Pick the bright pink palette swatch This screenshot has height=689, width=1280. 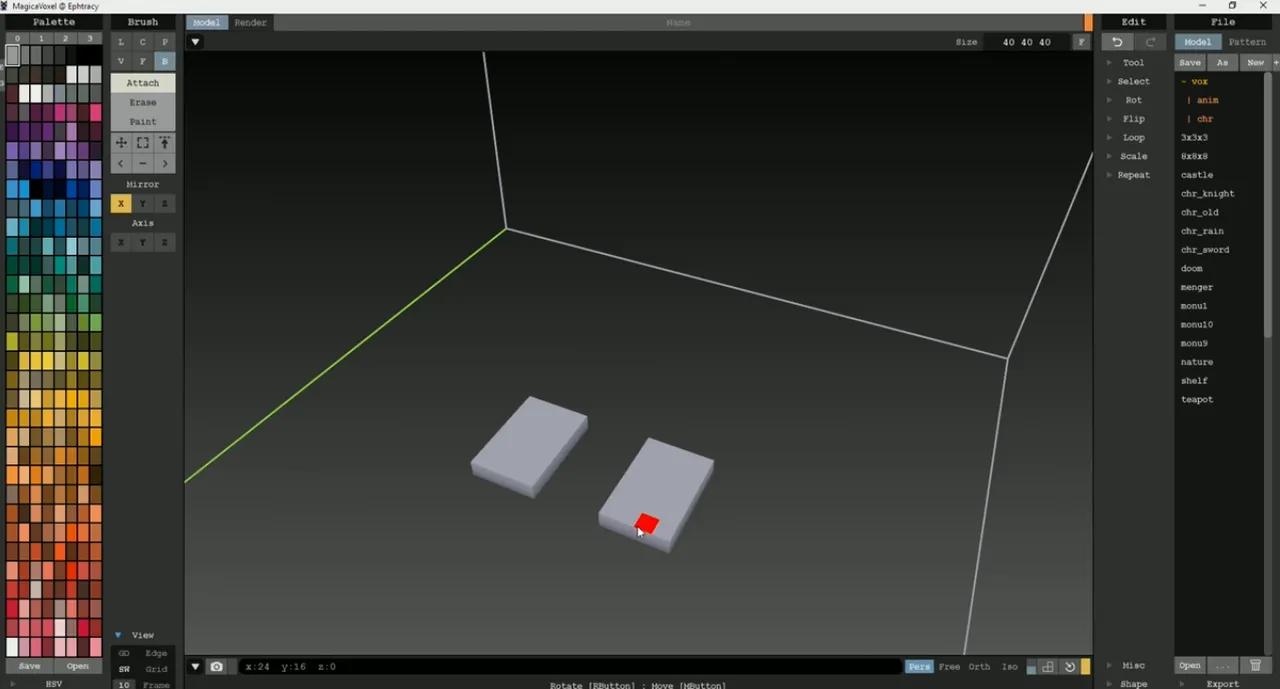[x=96, y=113]
